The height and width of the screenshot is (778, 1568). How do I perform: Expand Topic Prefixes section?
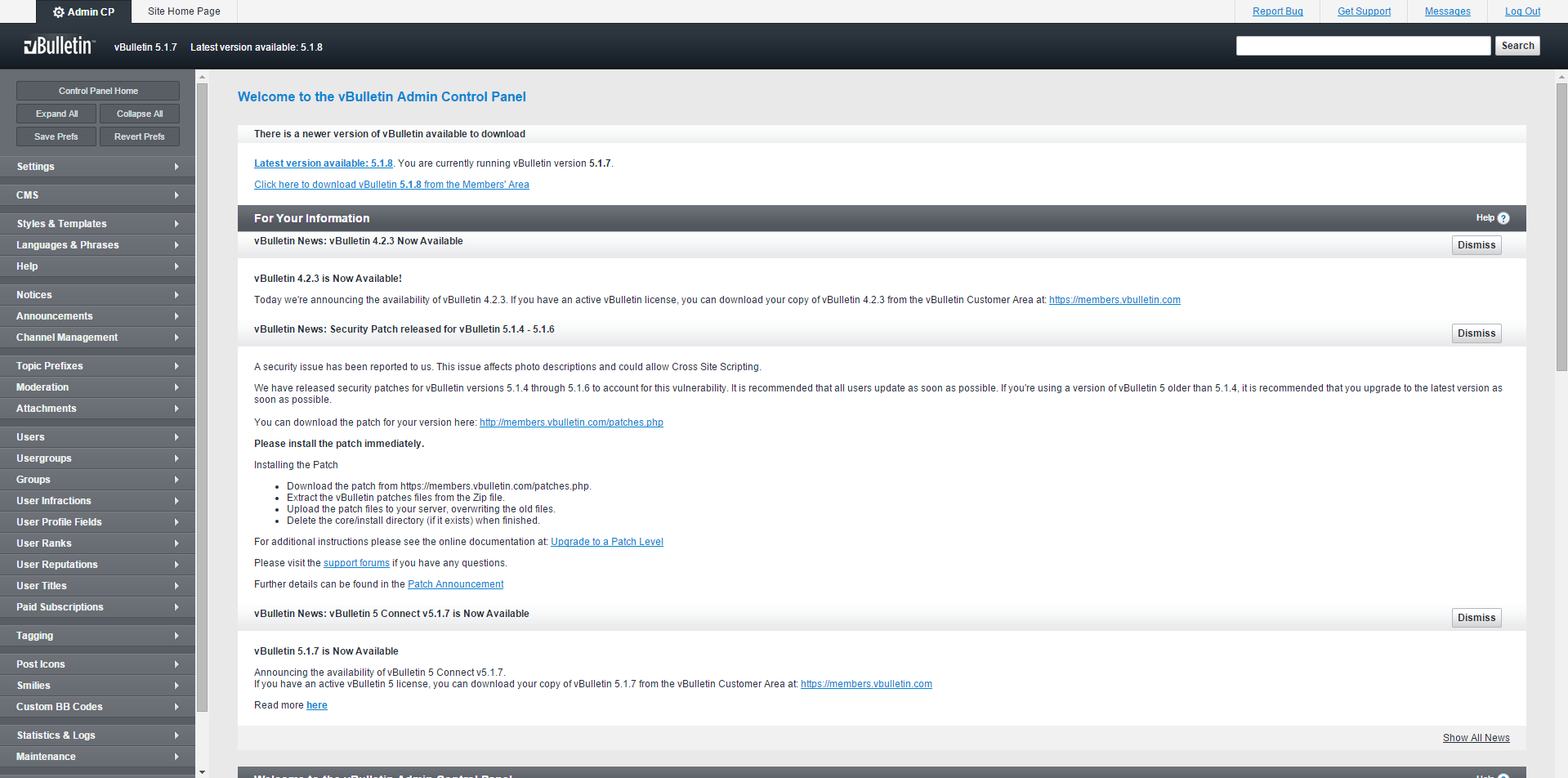(x=97, y=366)
